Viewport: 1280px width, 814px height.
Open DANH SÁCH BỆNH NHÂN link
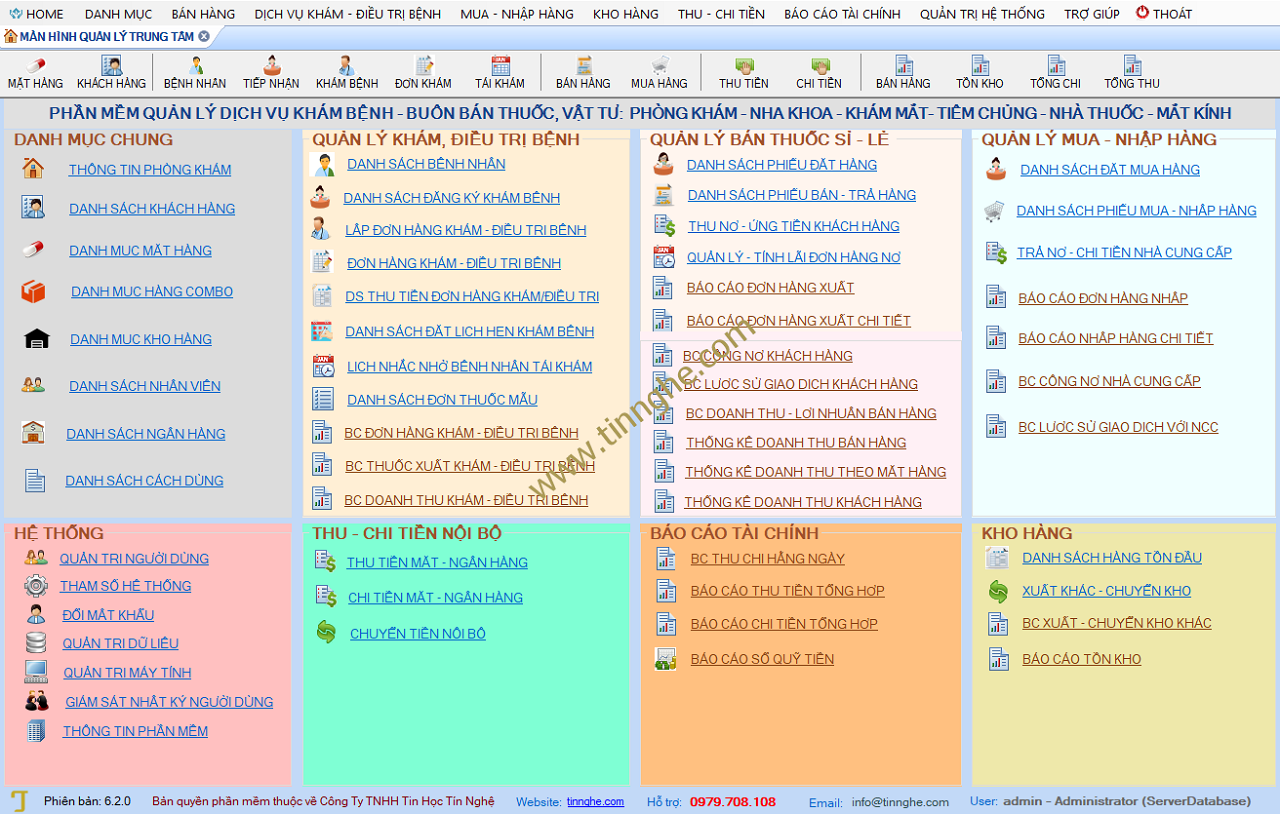coord(426,164)
